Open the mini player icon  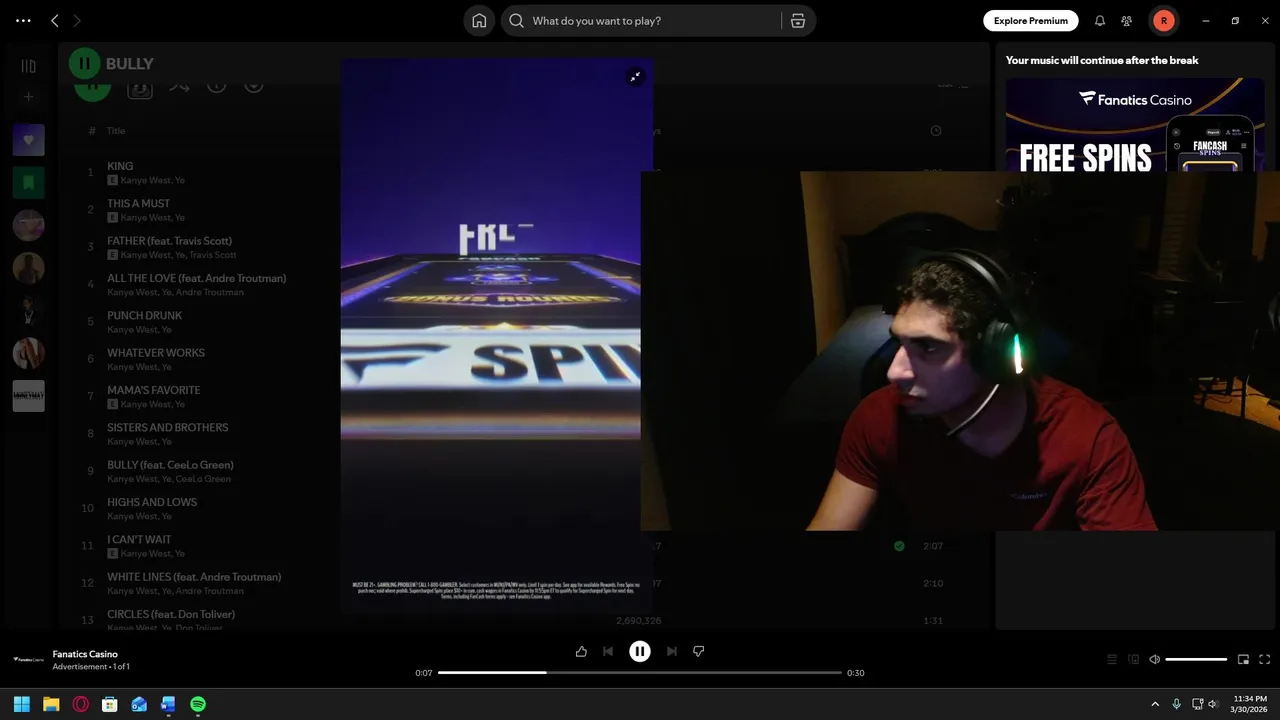pos(1243,659)
